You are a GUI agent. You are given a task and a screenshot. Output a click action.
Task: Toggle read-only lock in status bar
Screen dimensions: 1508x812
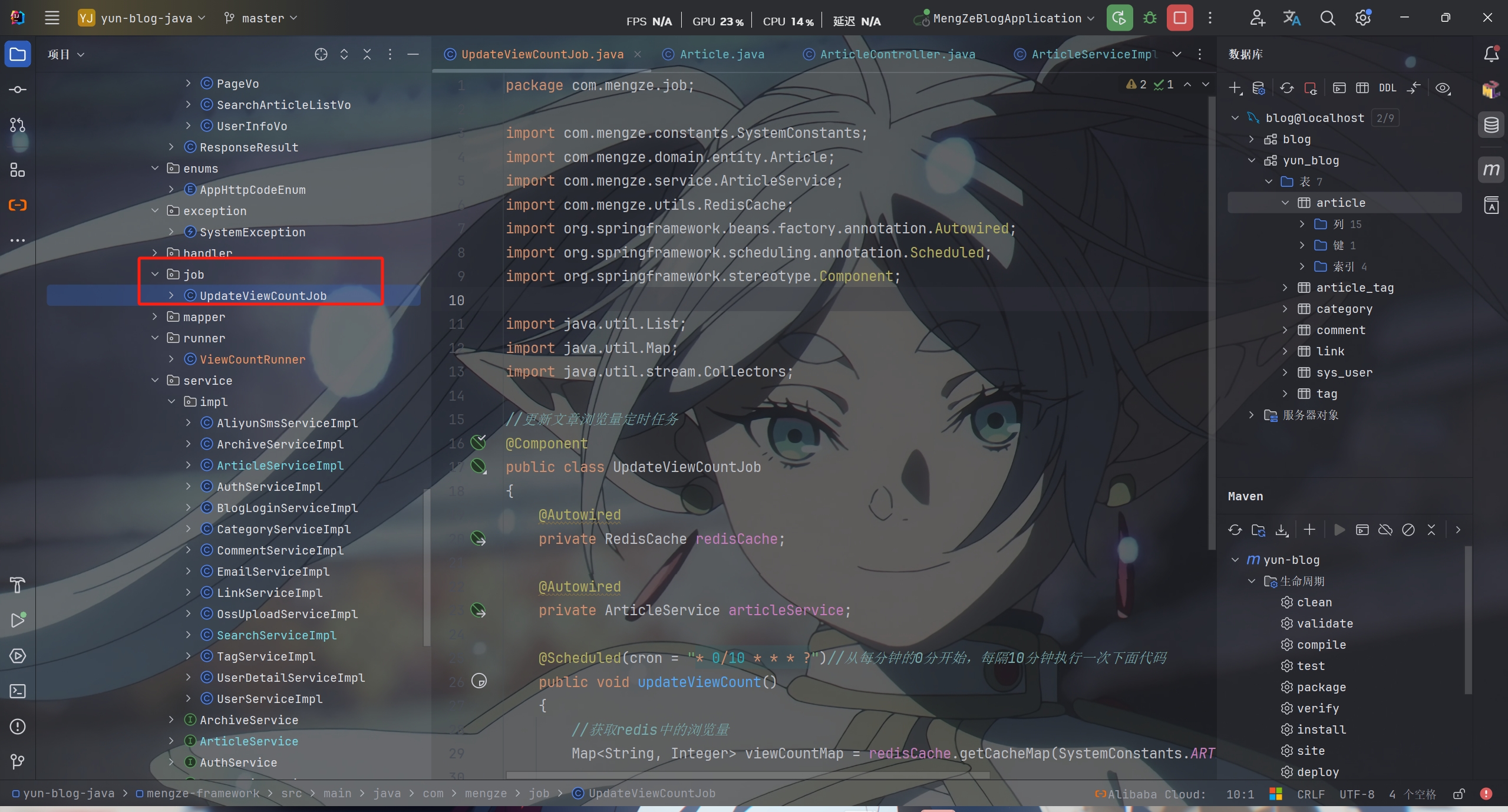click(x=1458, y=794)
